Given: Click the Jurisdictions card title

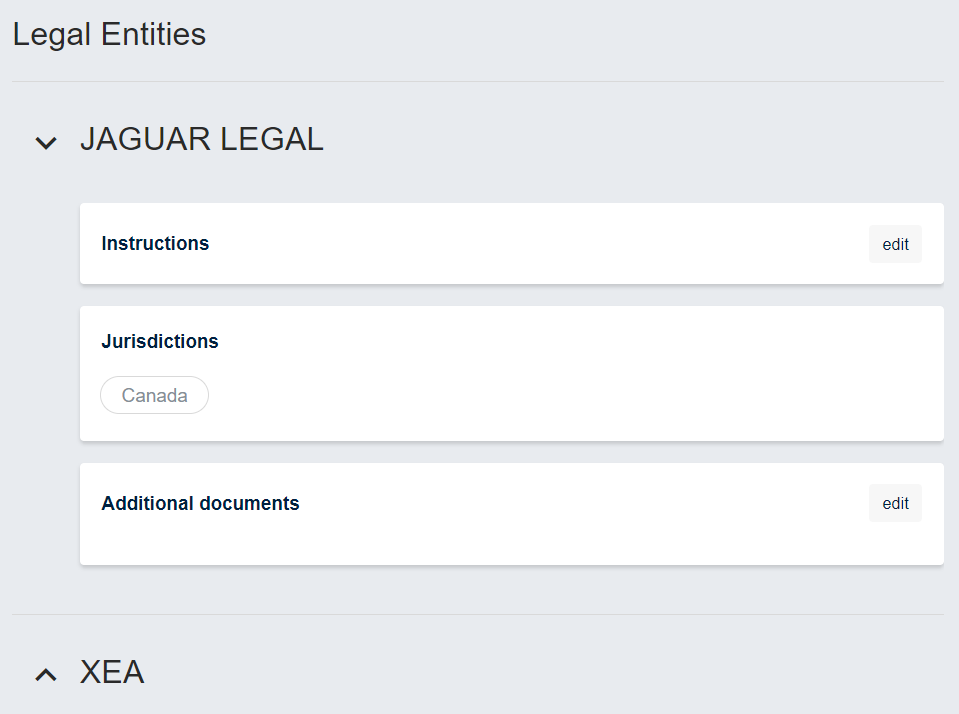Looking at the screenshot, I should pos(160,341).
